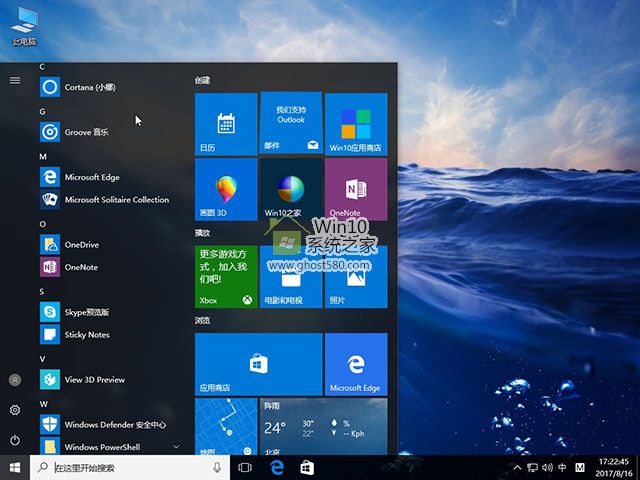Open the 邮件 Outlook mail tile

pos(291,124)
